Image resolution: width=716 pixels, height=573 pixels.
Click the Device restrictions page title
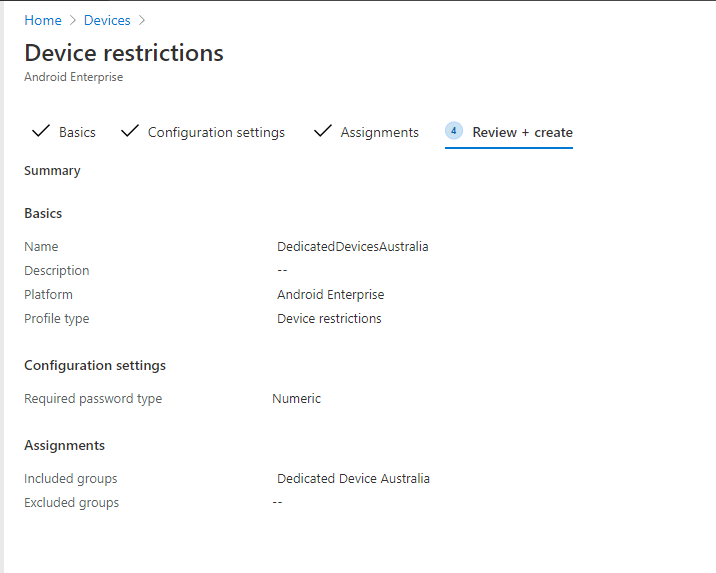tap(124, 53)
